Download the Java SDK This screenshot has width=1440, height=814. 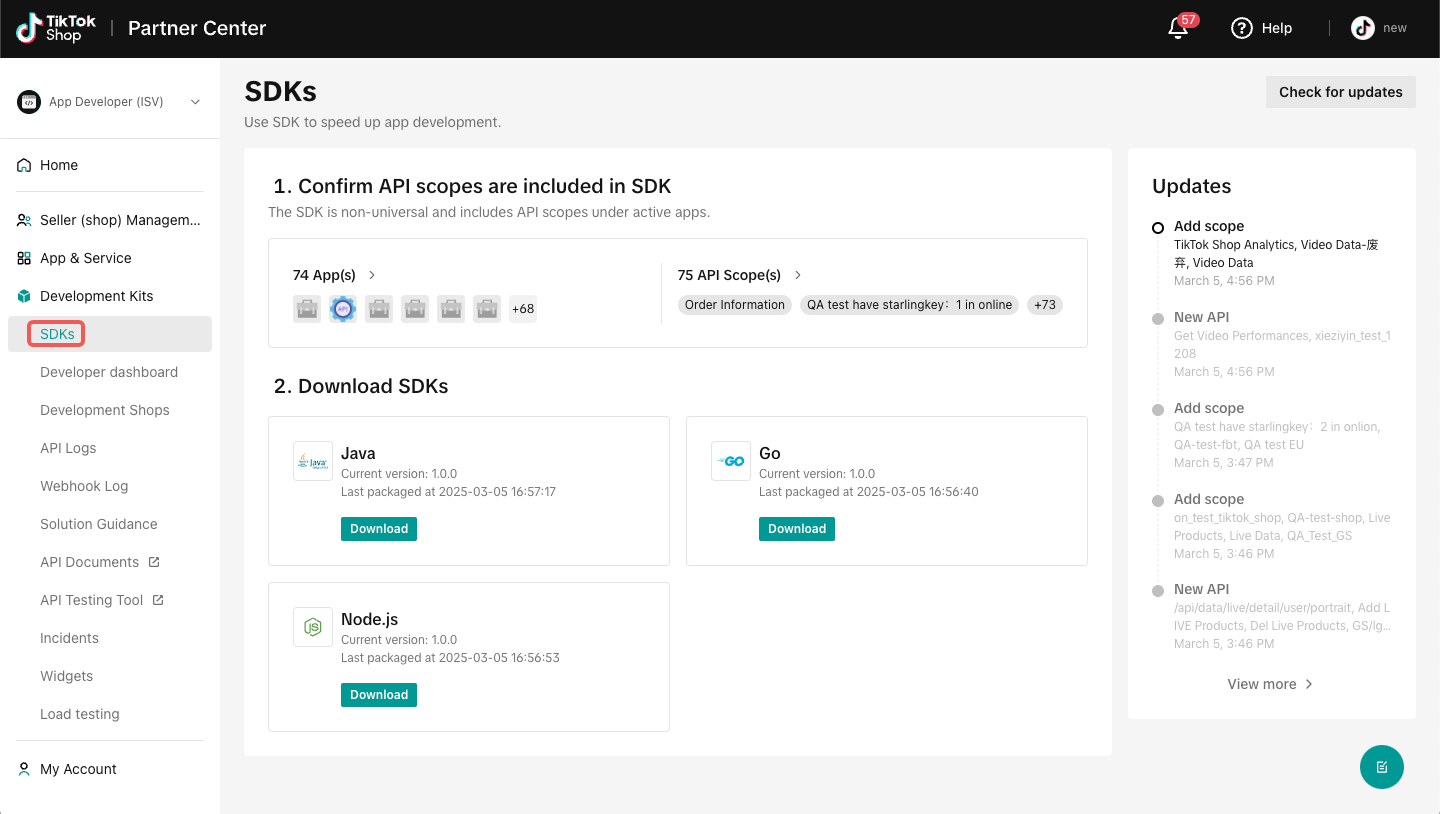379,529
